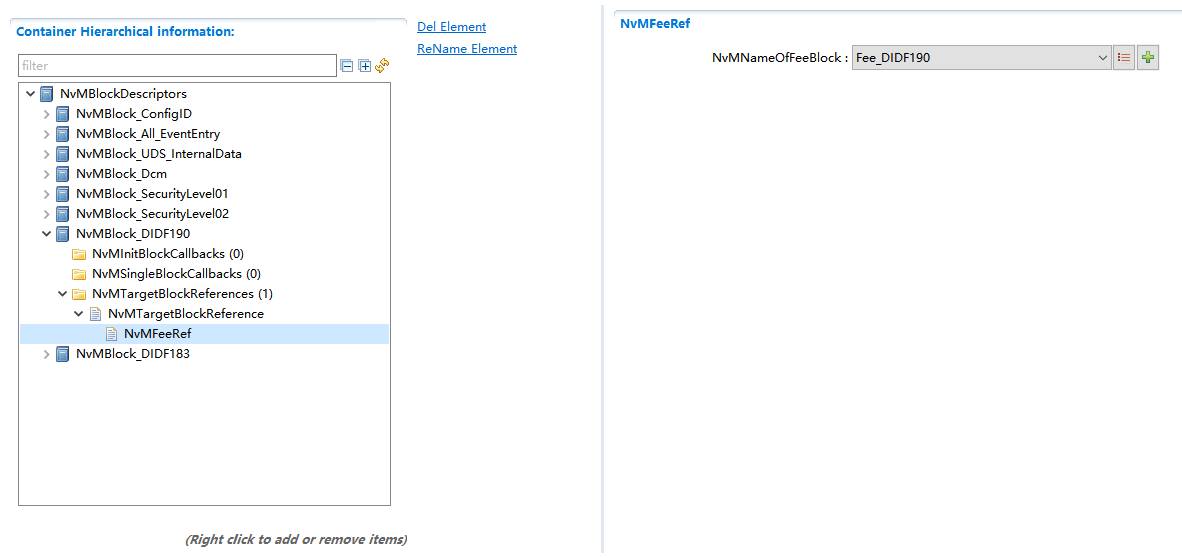This screenshot has width=1182, height=558.
Task: Collapse the NvMTargetBlockReferences folder
Action: [62, 294]
